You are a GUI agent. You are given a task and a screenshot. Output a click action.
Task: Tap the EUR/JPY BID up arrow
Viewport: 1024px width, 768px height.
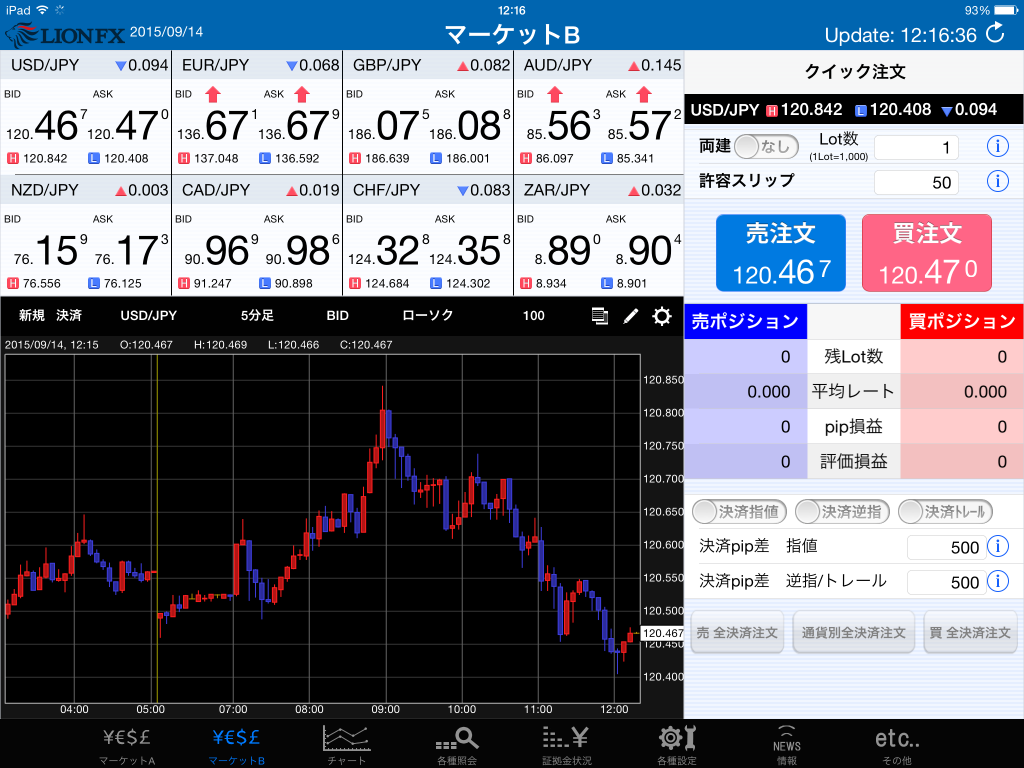213,95
